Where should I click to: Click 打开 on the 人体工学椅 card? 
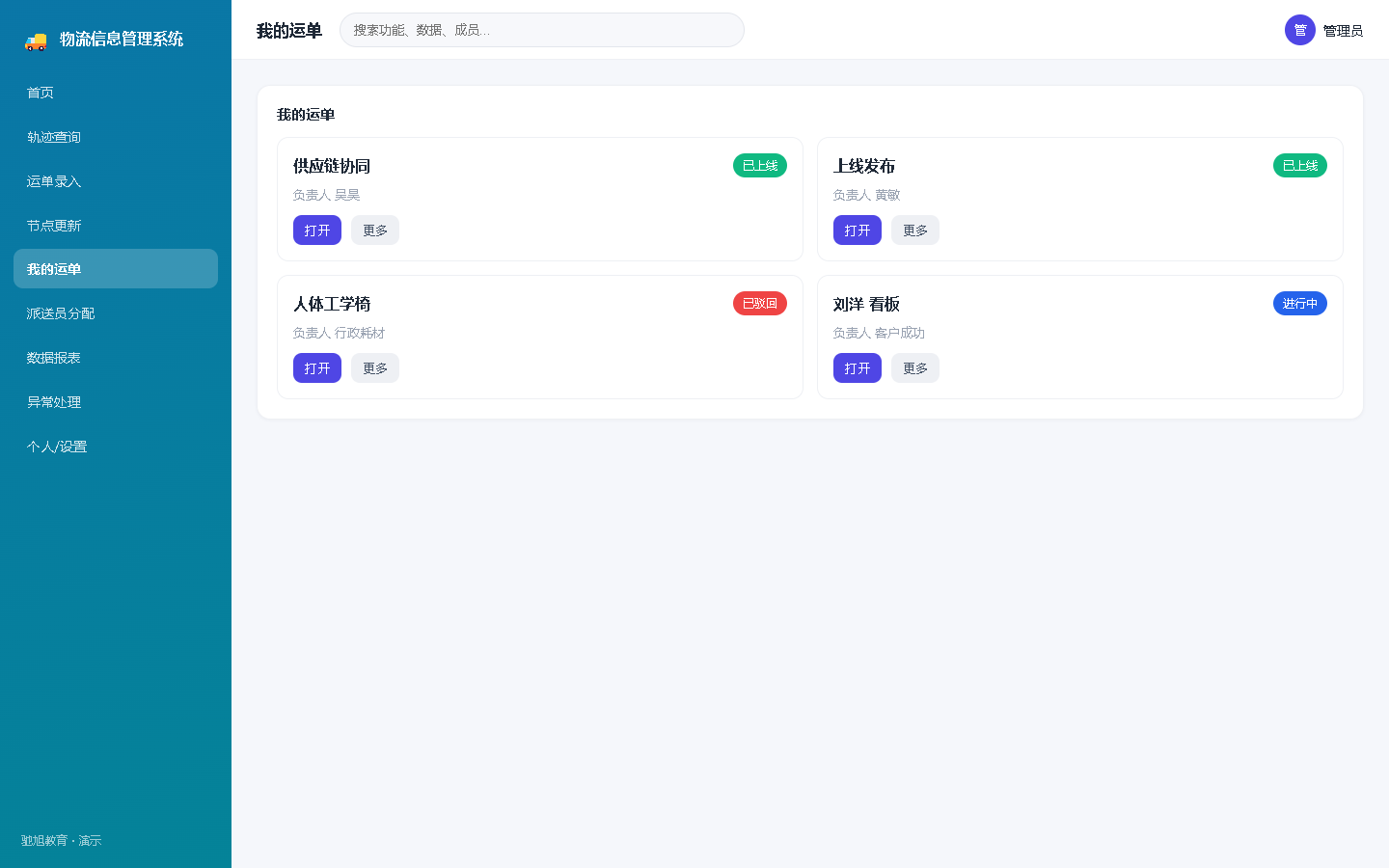coord(317,368)
